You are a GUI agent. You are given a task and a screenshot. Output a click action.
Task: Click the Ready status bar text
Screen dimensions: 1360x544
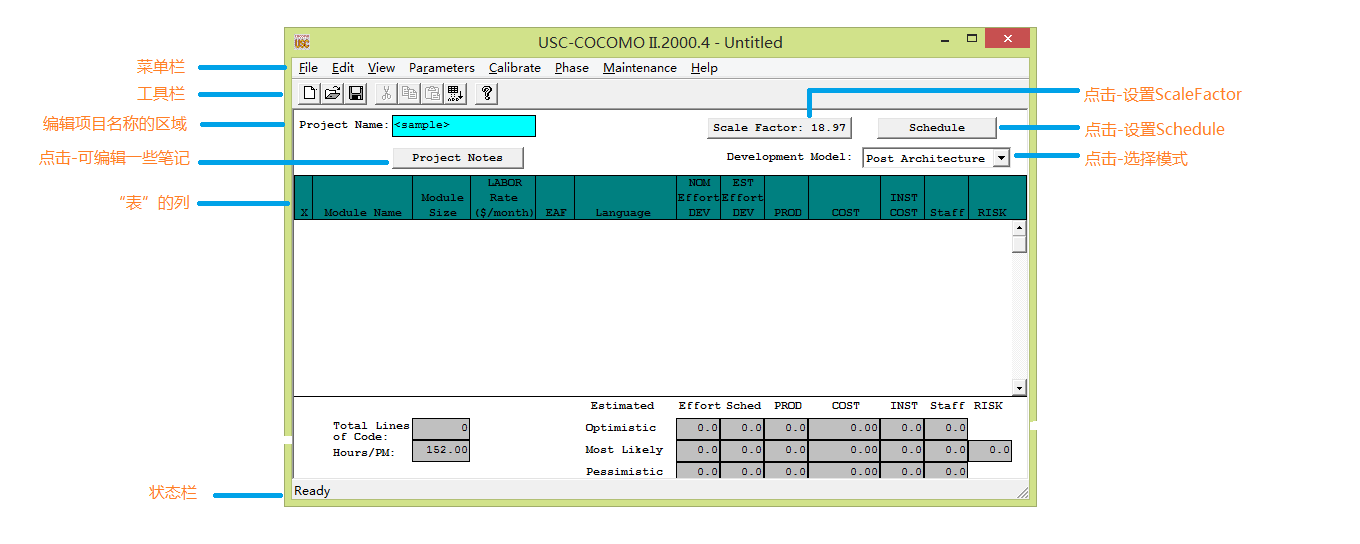312,491
